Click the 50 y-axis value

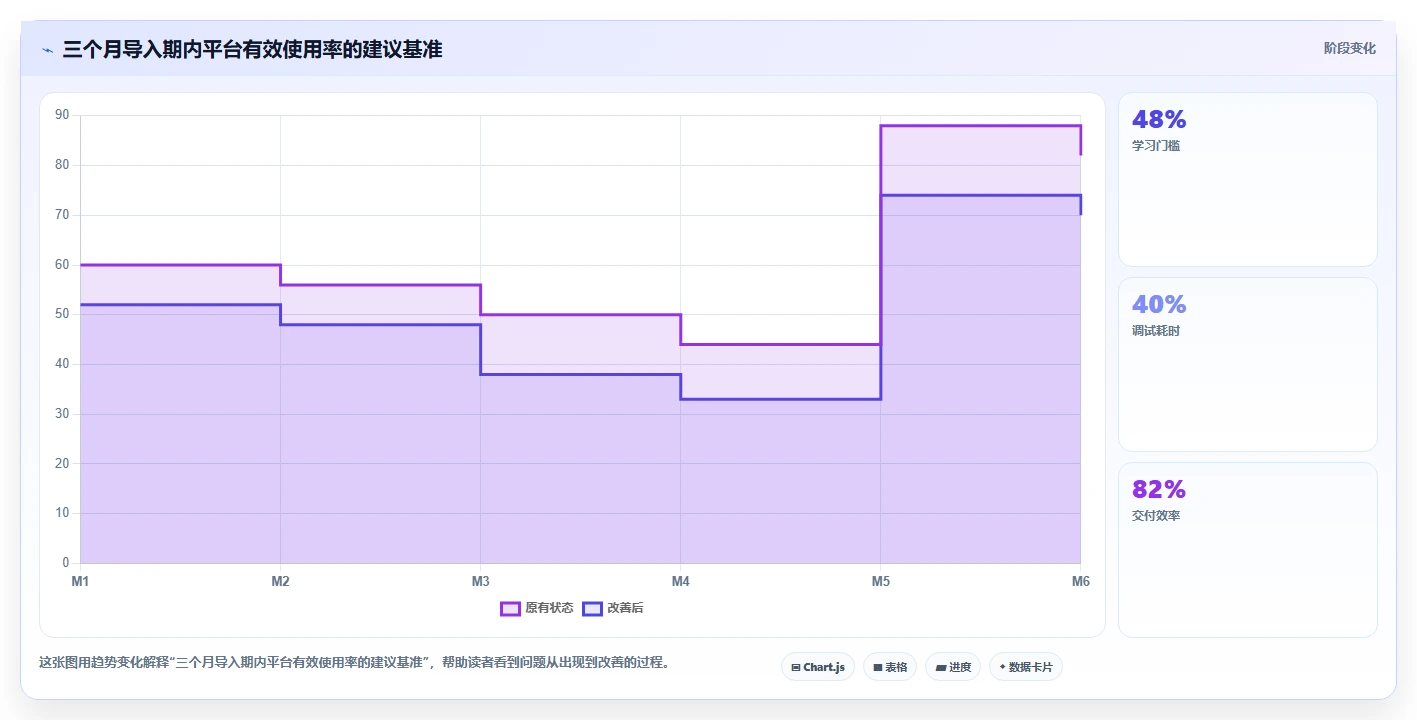(62, 314)
